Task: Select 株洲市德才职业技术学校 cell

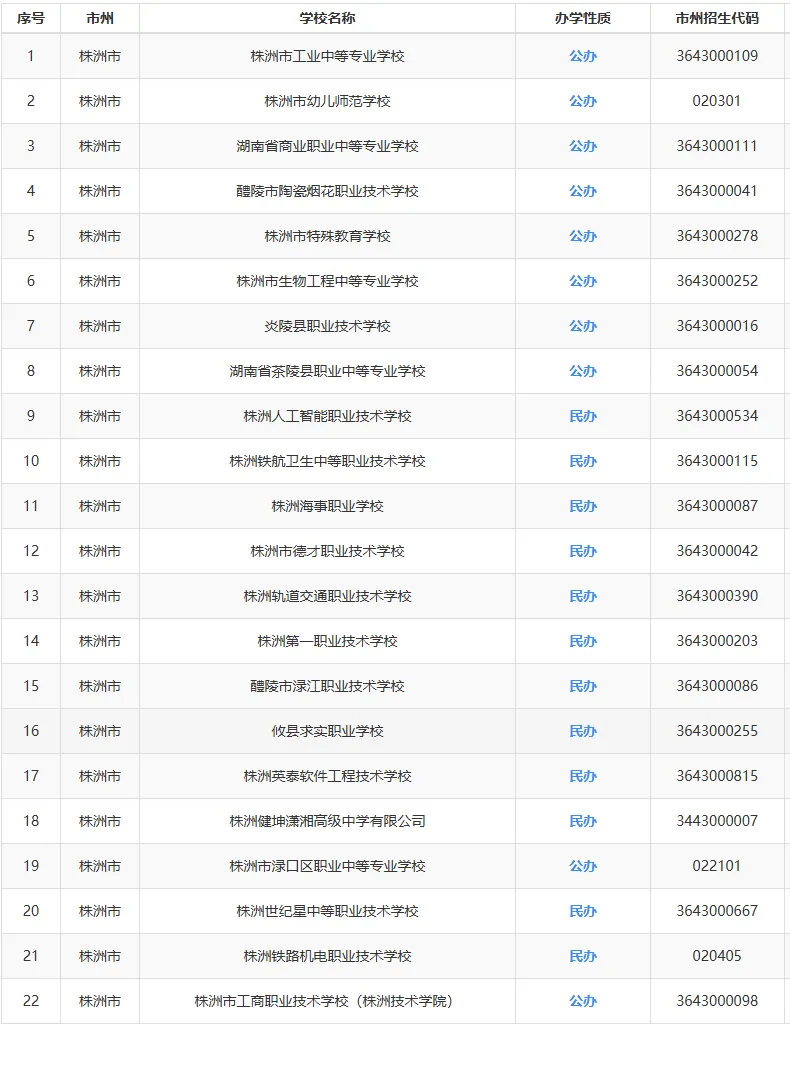Action: [x=327, y=550]
